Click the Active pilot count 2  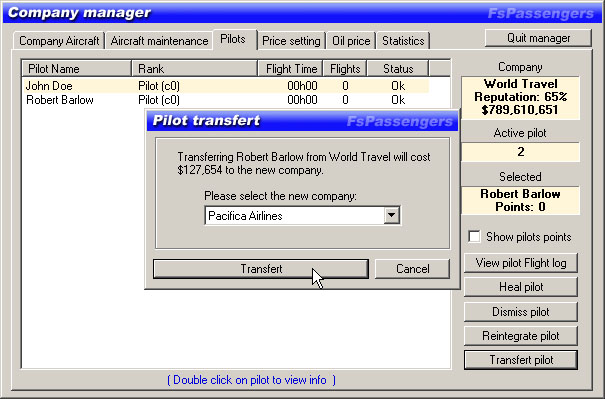[521, 152]
